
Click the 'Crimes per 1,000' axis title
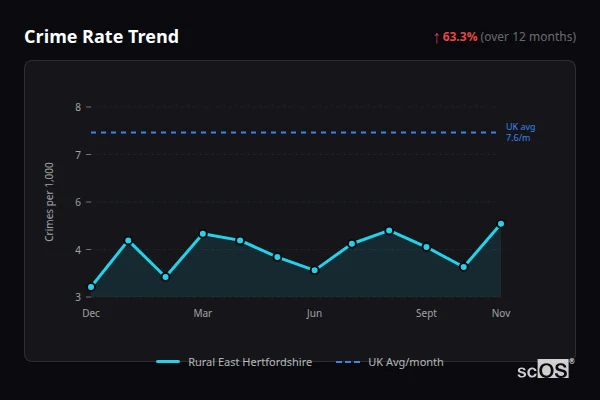(x=49, y=202)
